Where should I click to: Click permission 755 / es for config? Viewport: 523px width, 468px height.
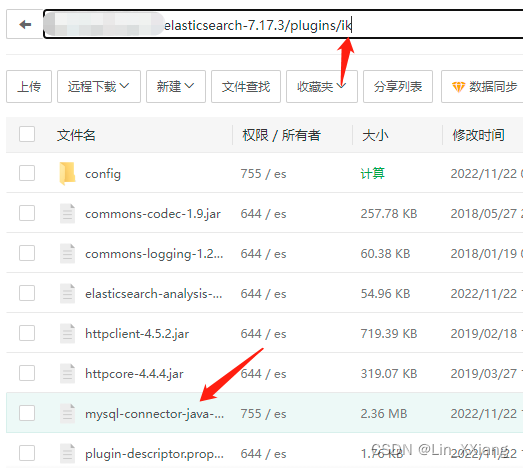click(x=264, y=174)
